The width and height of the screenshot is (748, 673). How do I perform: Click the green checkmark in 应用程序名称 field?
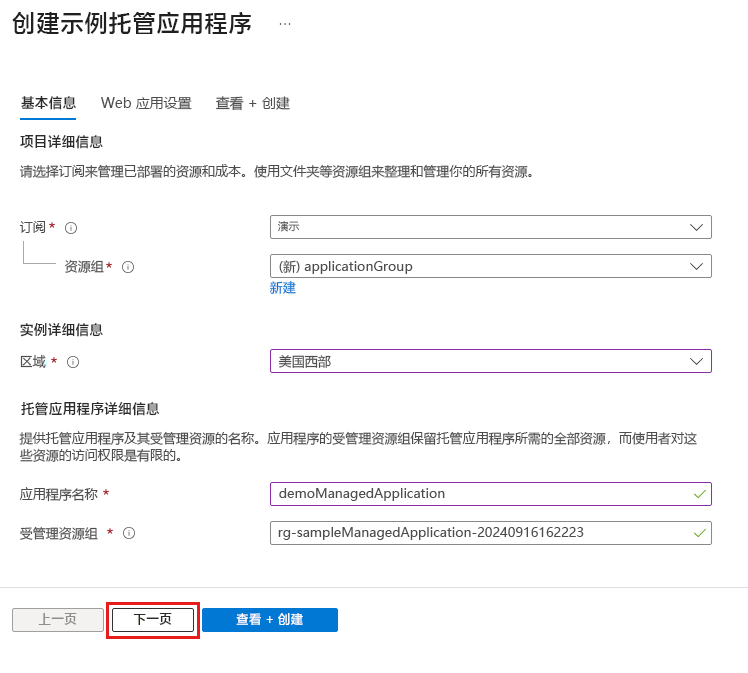pyautogui.click(x=699, y=494)
